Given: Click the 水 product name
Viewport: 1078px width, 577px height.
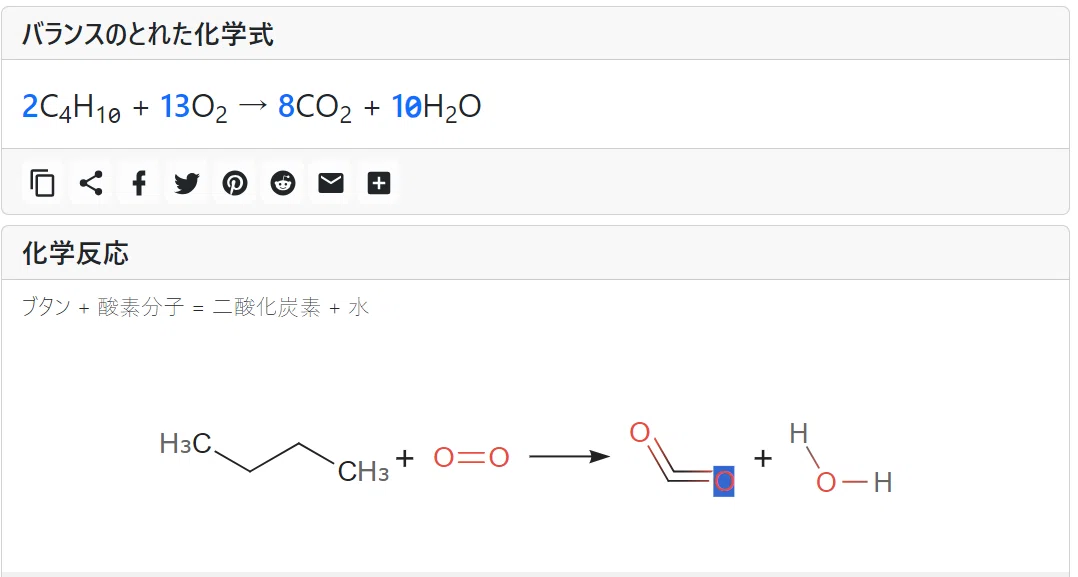Looking at the screenshot, I should (x=359, y=307).
